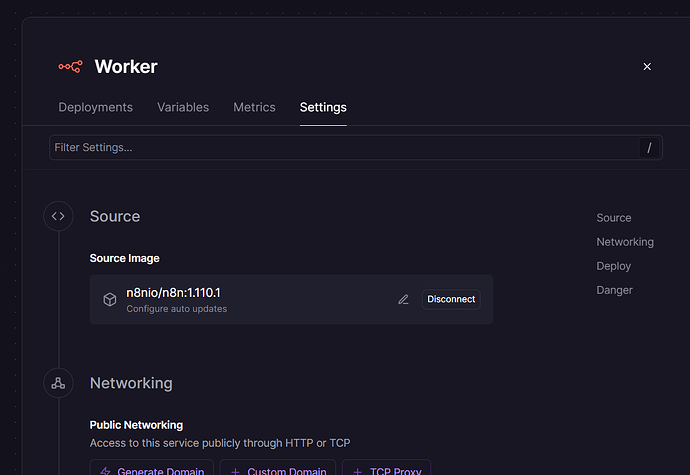Click the Public Networking label
Screen dimensions: 690x475
click(136, 425)
